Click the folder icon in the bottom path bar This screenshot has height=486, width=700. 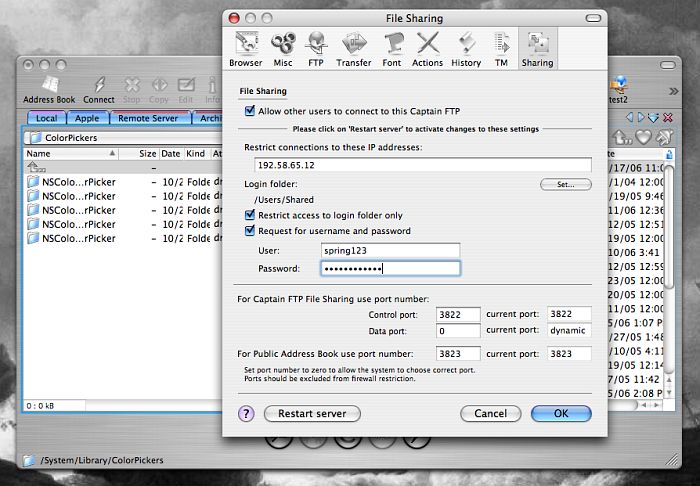[x=29, y=460]
